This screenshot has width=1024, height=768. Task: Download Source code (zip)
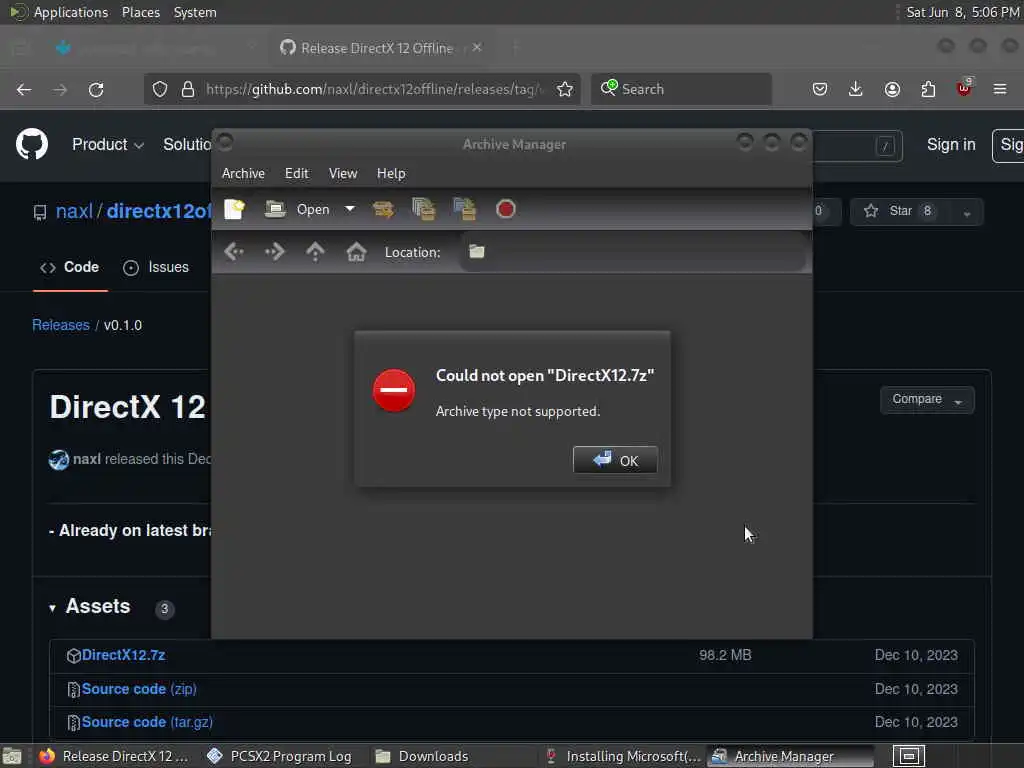[139, 689]
